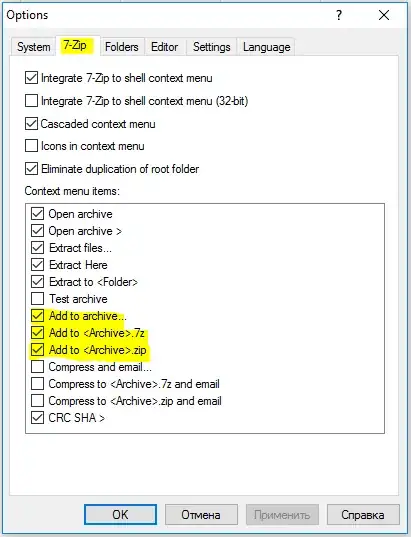The height and width of the screenshot is (537, 411).
Task: Uncheck the 'Open archive >' submenu item
Action: 37,231
